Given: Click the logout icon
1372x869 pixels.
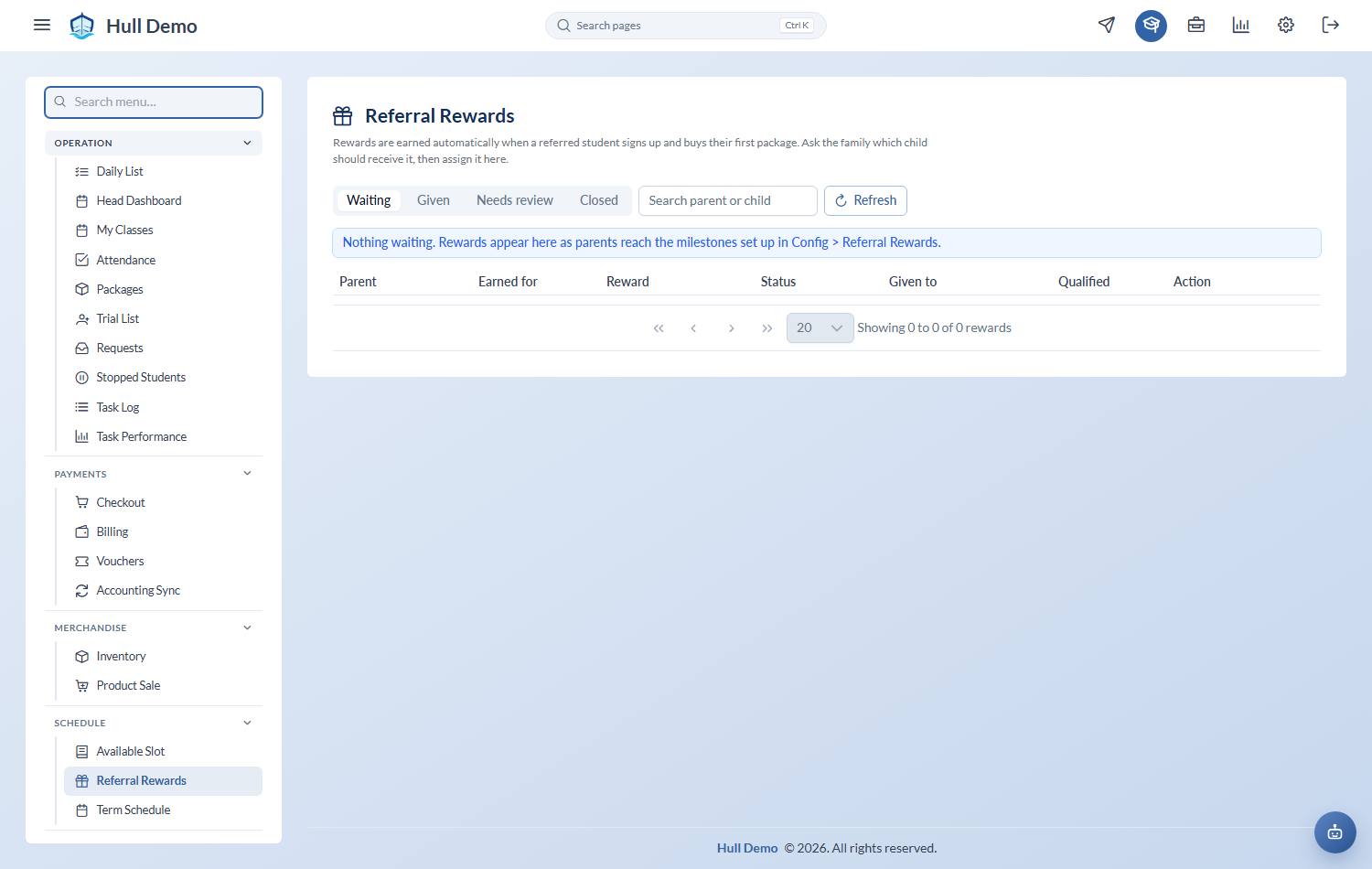Looking at the screenshot, I should point(1331,25).
